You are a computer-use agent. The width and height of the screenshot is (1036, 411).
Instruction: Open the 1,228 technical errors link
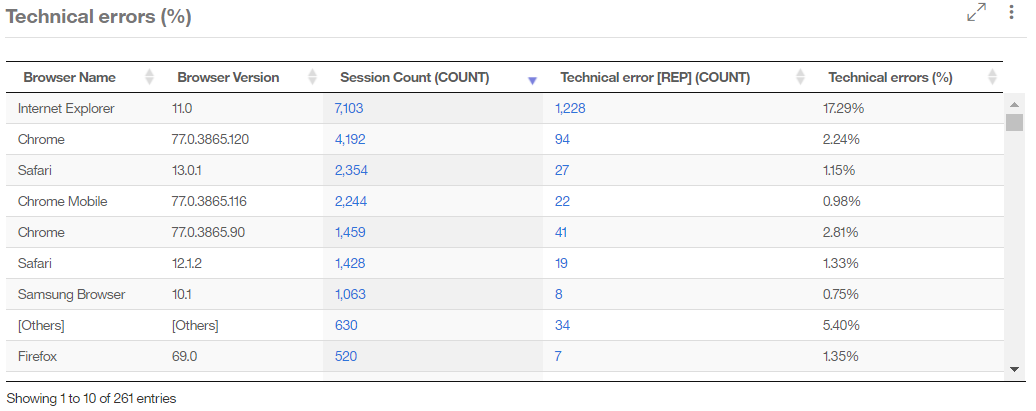(570, 108)
